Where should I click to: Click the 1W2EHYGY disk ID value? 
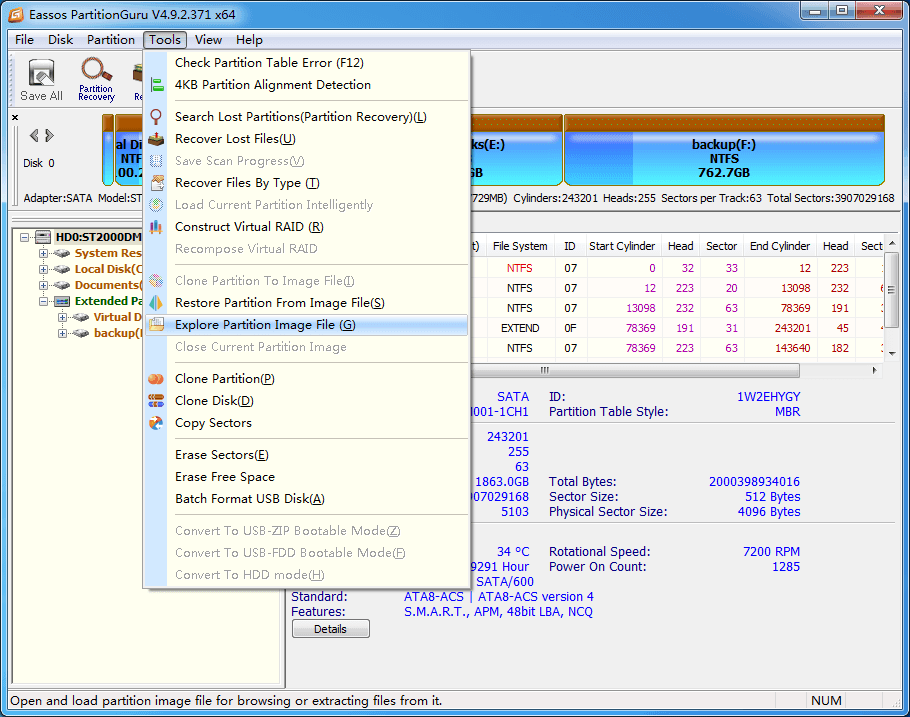pyautogui.click(x=768, y=397)
